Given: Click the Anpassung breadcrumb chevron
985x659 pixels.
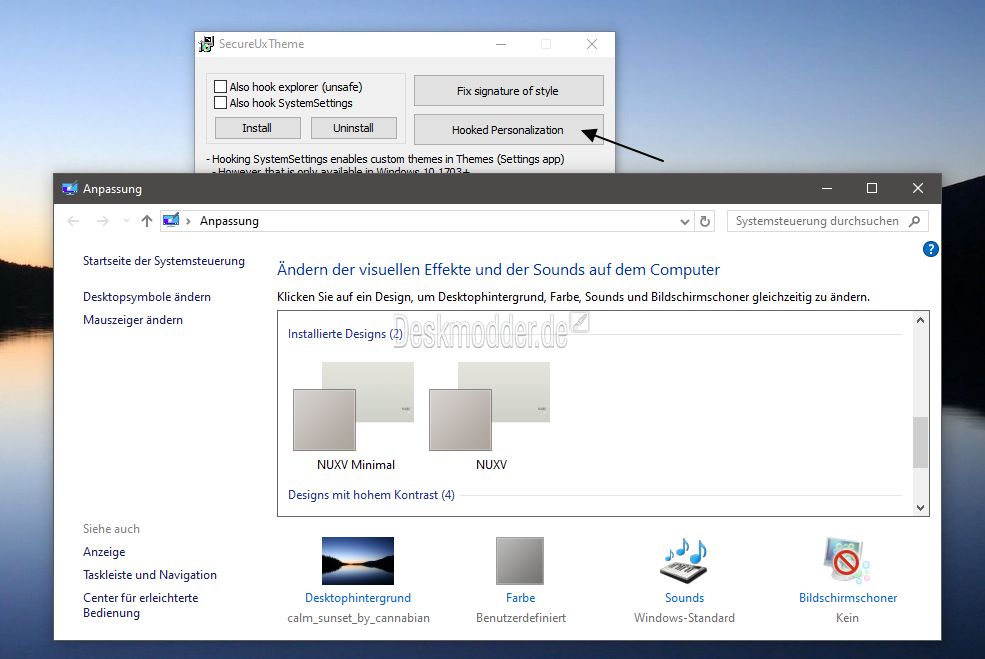Looking at the screenshot, I should (188, 221).
